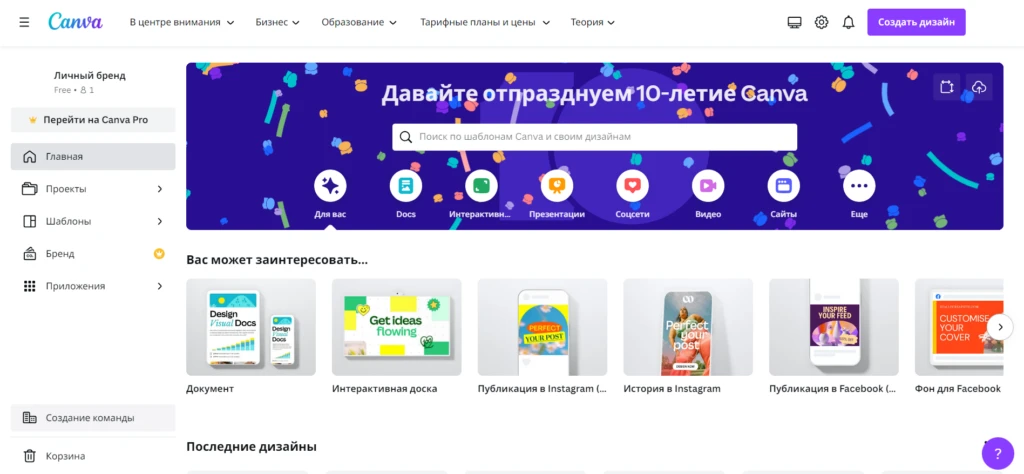Show next templates with carousel arrow
Image resolution: width=1024 pixels, height=474 pixels.
click(1000, 326)
